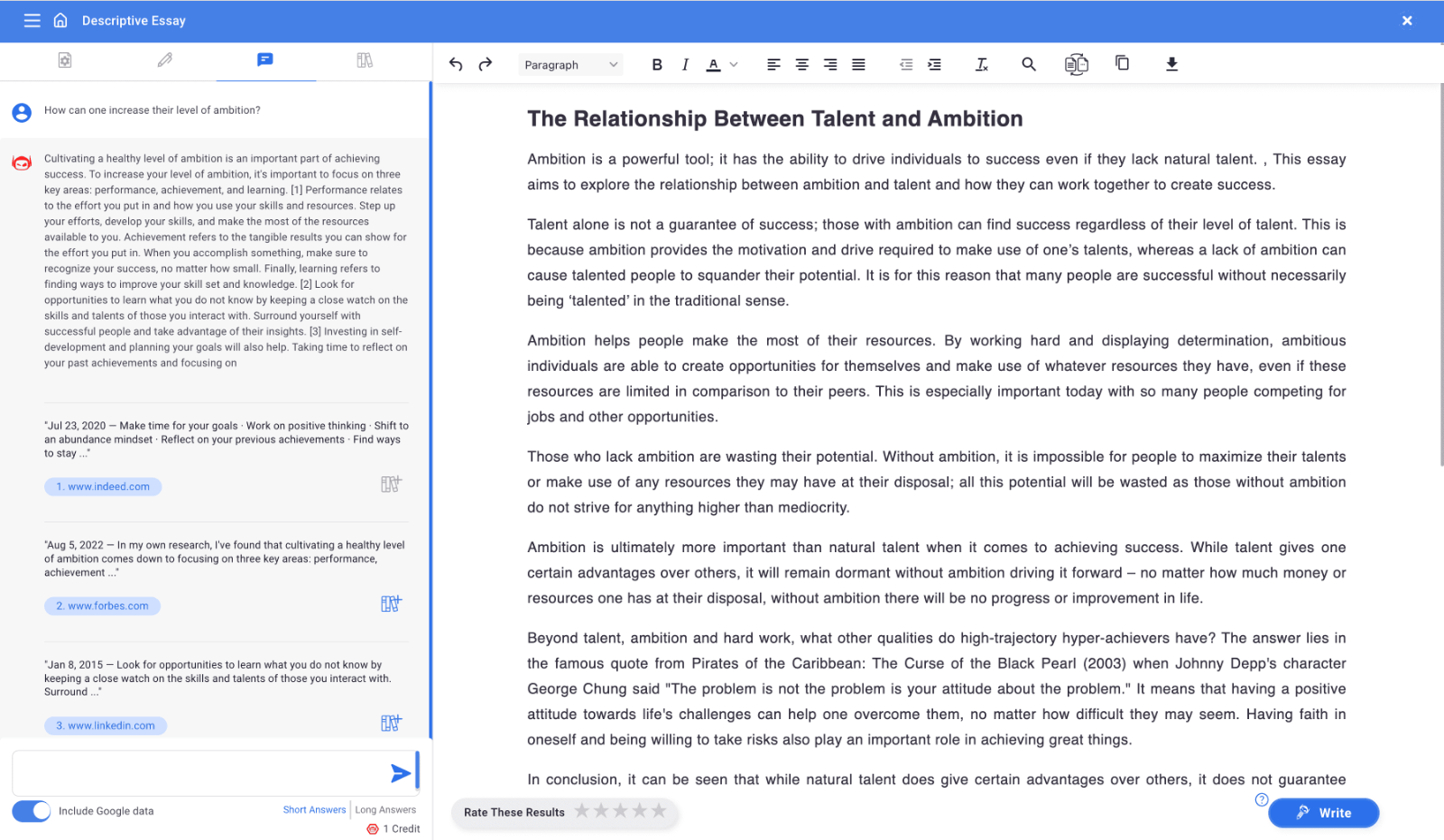Click the Write button
Viewport: 1444px width, 840px height.
pos(1323,813)
